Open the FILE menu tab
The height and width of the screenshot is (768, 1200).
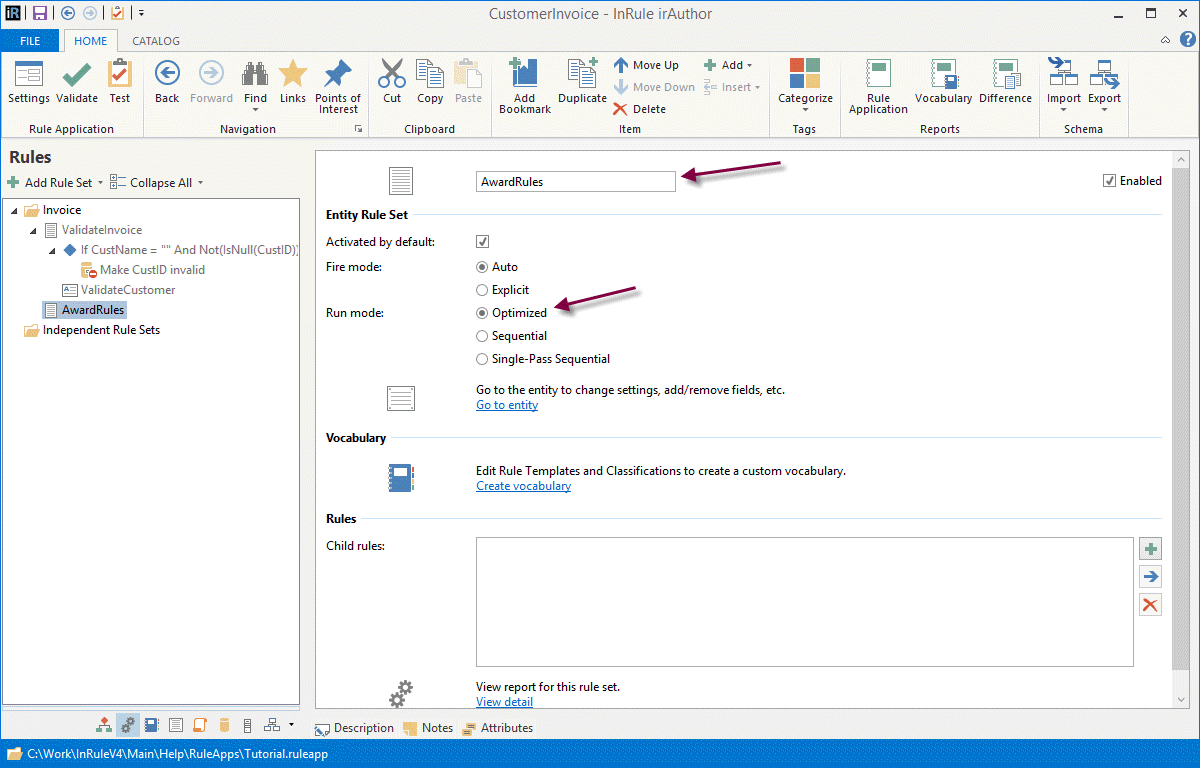30,41
